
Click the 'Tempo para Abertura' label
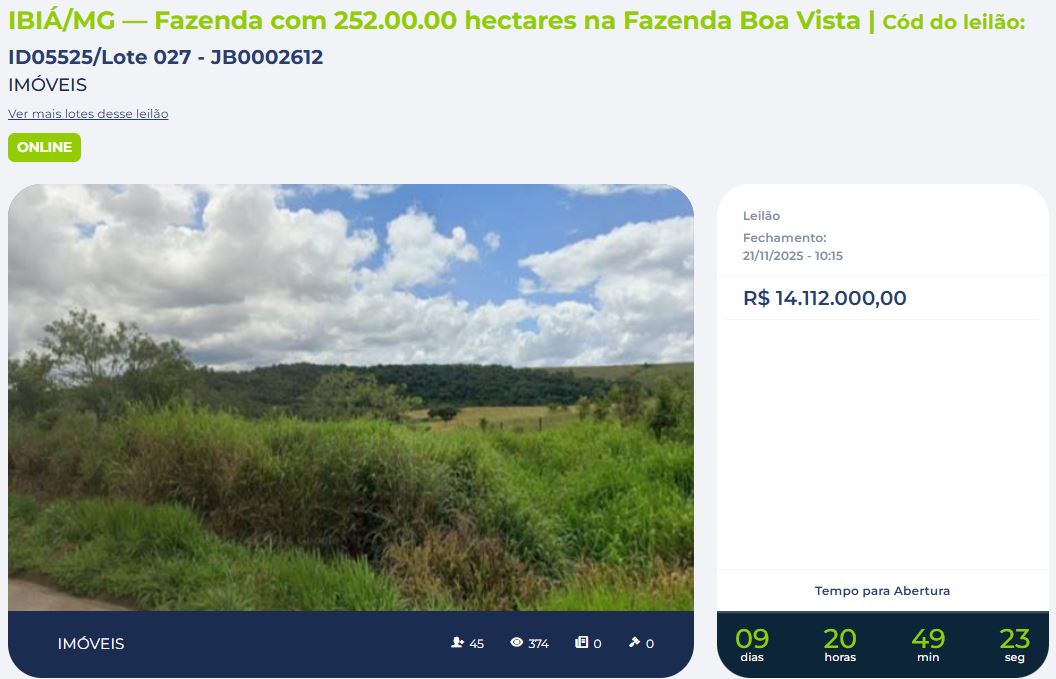(x=882, y=591)
